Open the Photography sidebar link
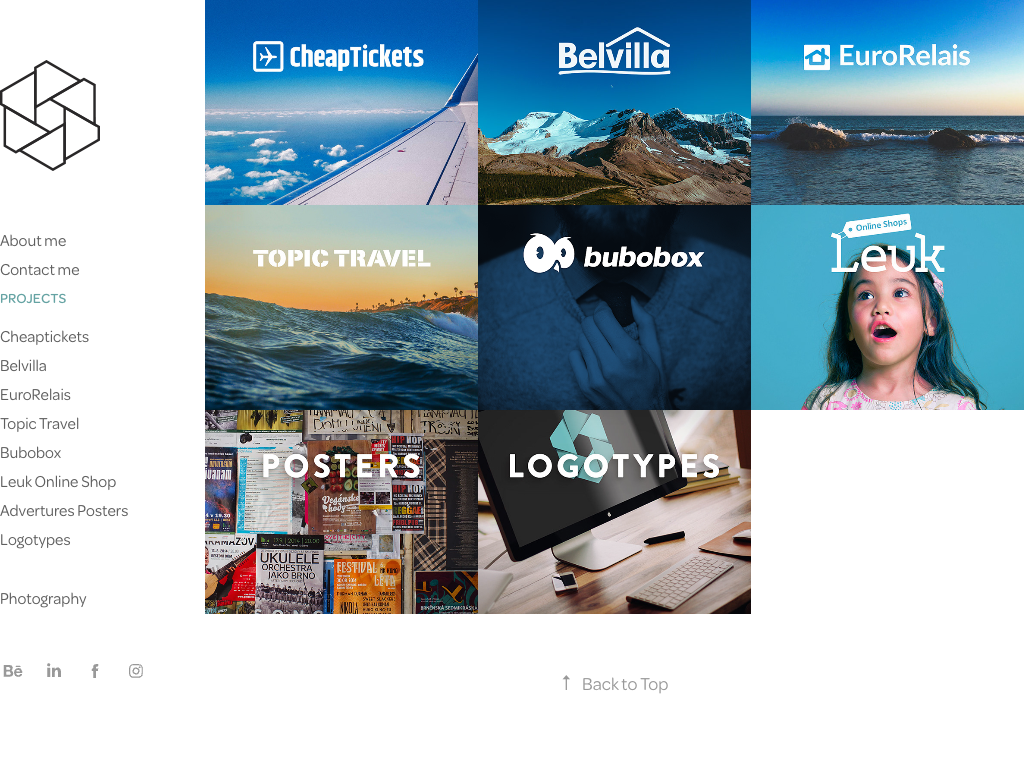 click(43, 599)
